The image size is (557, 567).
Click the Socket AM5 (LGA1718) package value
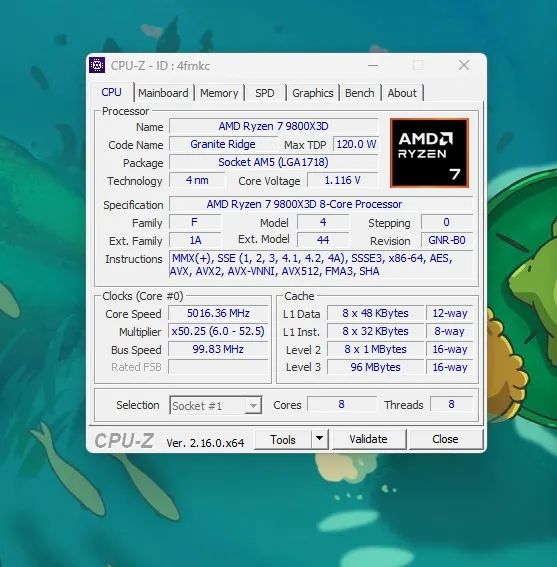(273, 162)
